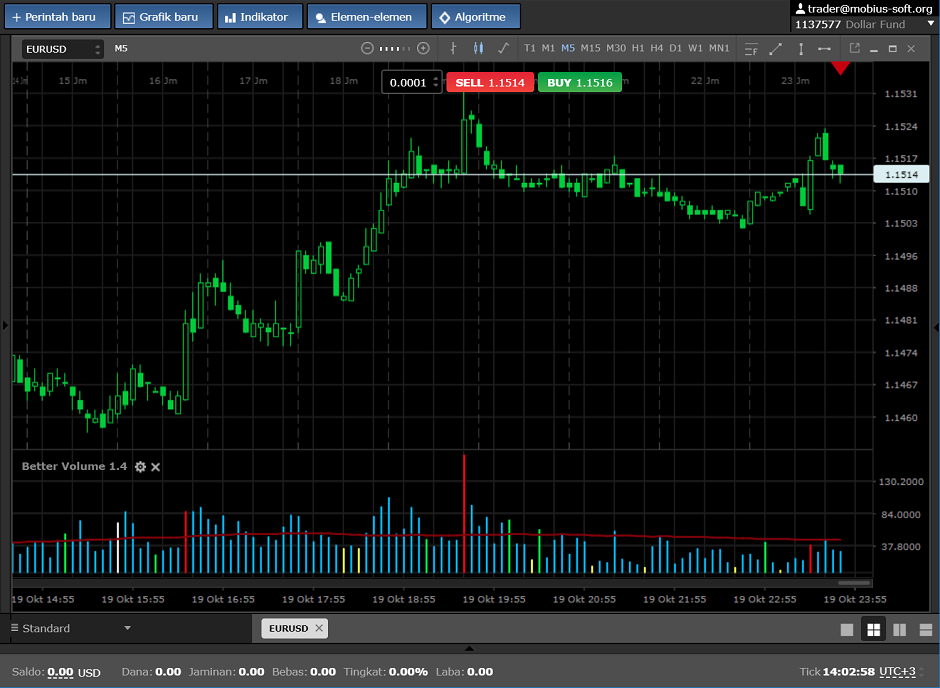
Task: Click Dana: 0.00 status entry
Action: [x=151, y=672]
